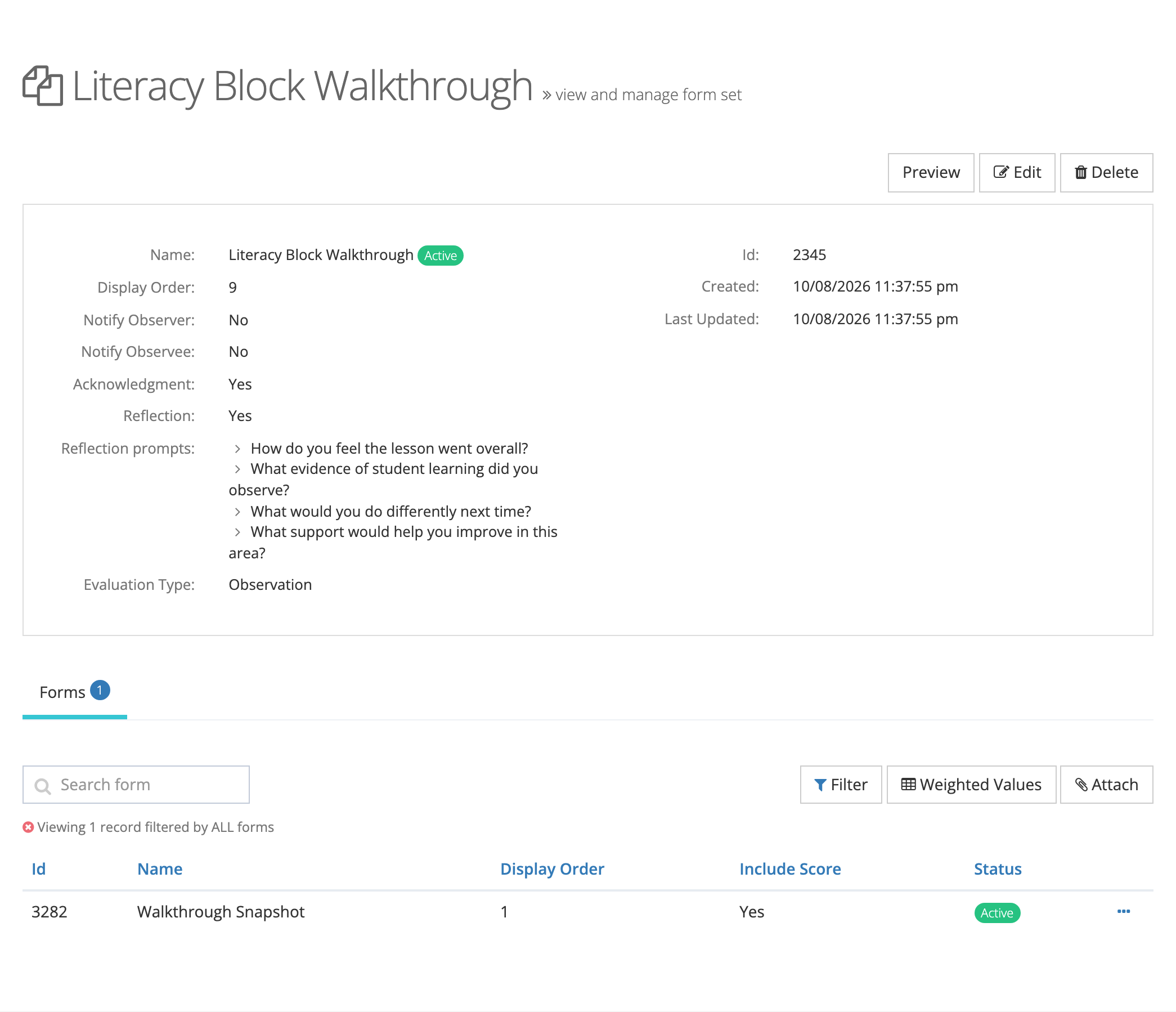Click the chevron before 'What support would help'
This screenshot has height=1012, width=1176.
pos(238,532)
